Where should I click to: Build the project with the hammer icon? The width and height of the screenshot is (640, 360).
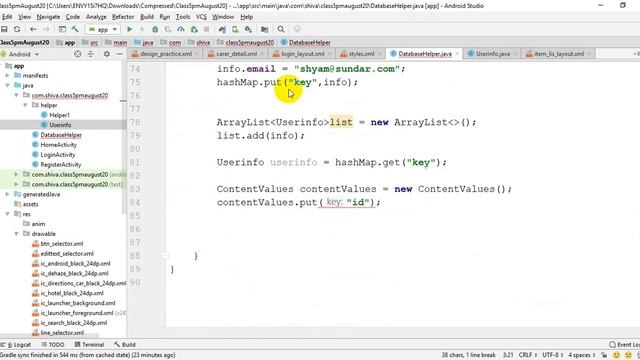pos(75,29)
